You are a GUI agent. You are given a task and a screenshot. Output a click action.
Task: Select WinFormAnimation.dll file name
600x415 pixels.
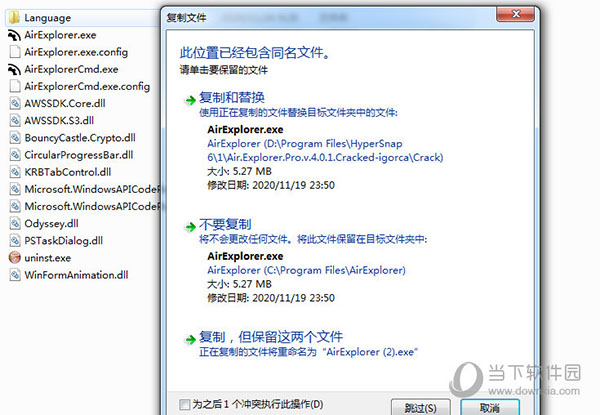pyautogui.click(x=77, y=275)
